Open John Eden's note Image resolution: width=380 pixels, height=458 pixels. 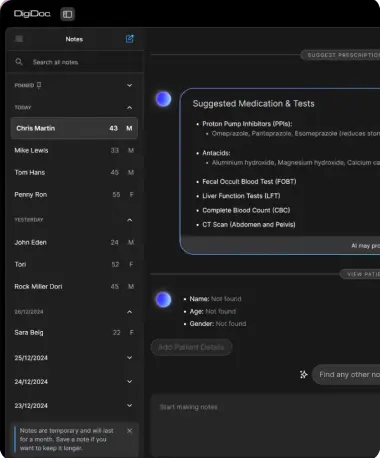pyautogui.click(x=74, y=243)
